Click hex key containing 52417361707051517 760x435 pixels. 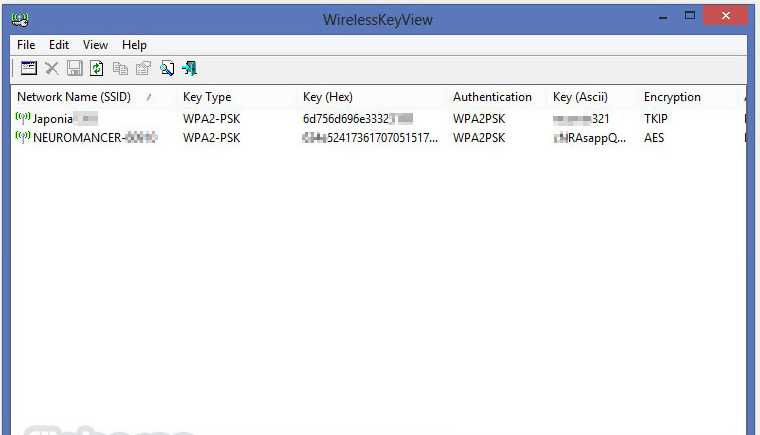point(370,138)
